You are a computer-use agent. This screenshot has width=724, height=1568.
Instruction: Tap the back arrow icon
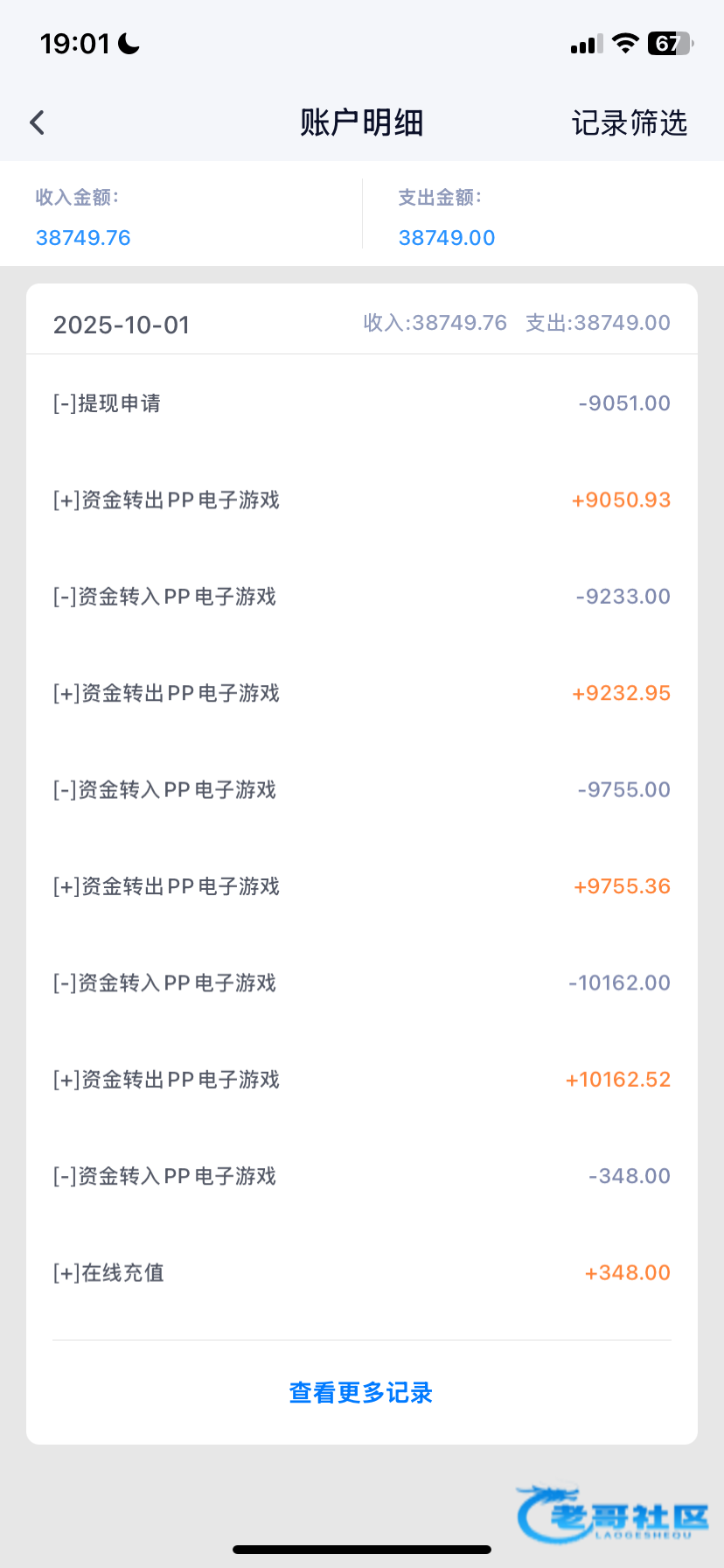[x=38, y=122]
